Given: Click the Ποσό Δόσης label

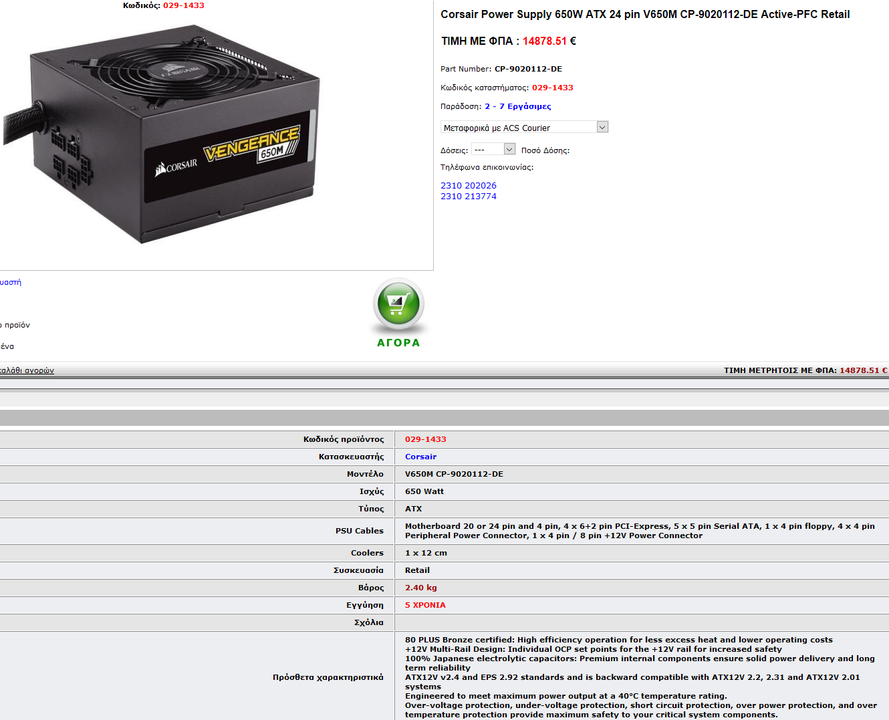Looking at the screenshot, I should pos(545,150).
